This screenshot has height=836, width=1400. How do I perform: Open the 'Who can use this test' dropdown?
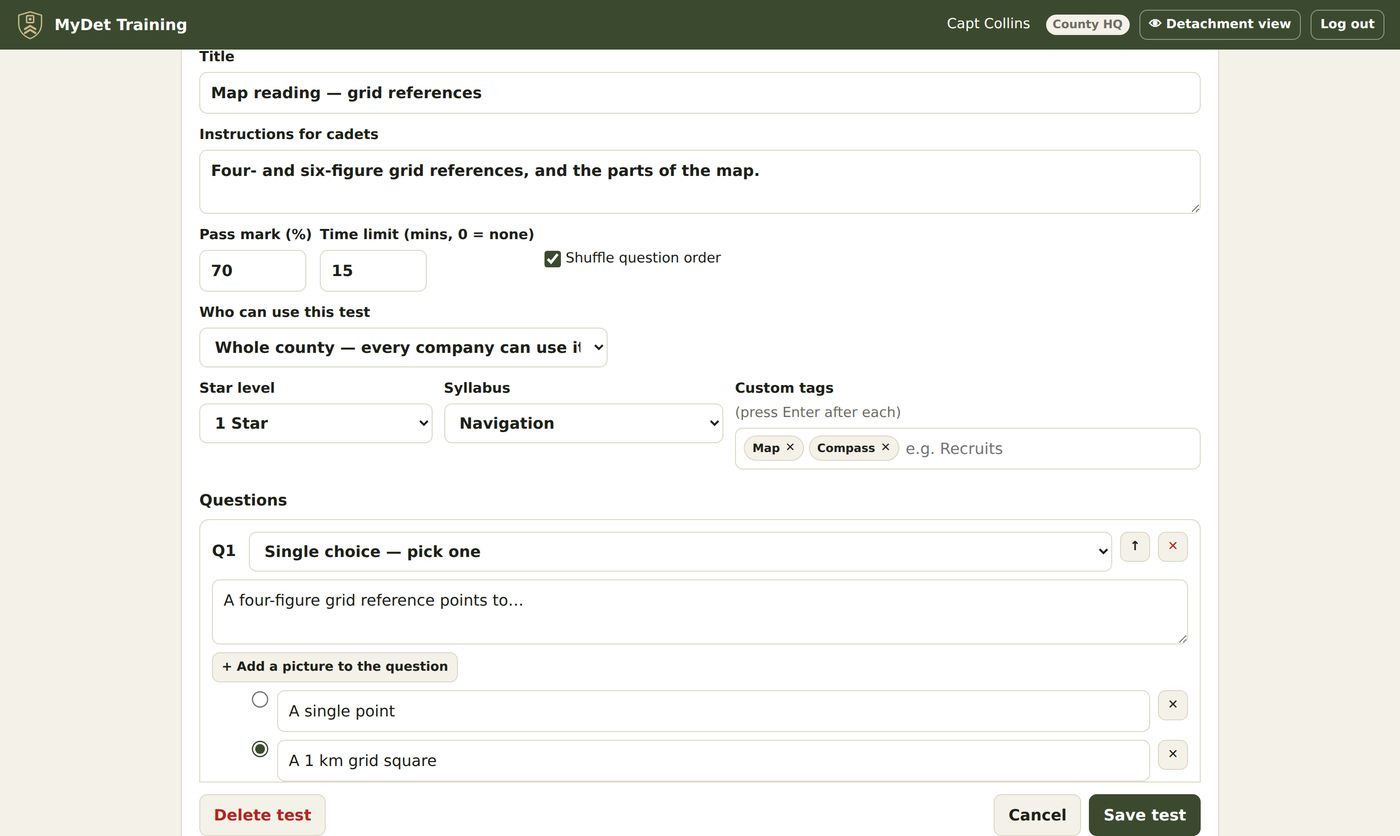tap(403, 348)
